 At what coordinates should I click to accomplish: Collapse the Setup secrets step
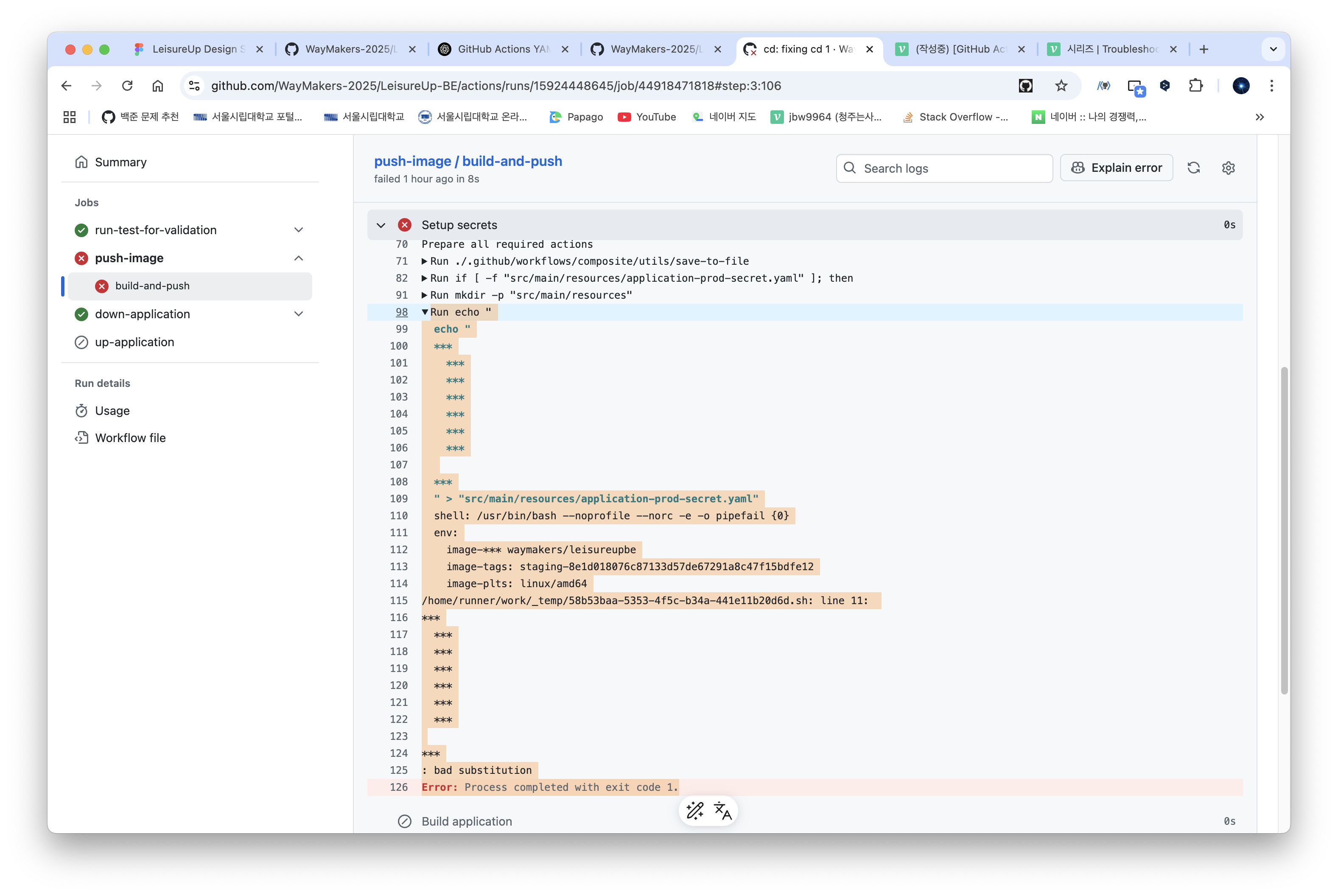pyautogui.click(x=381, y=225)
